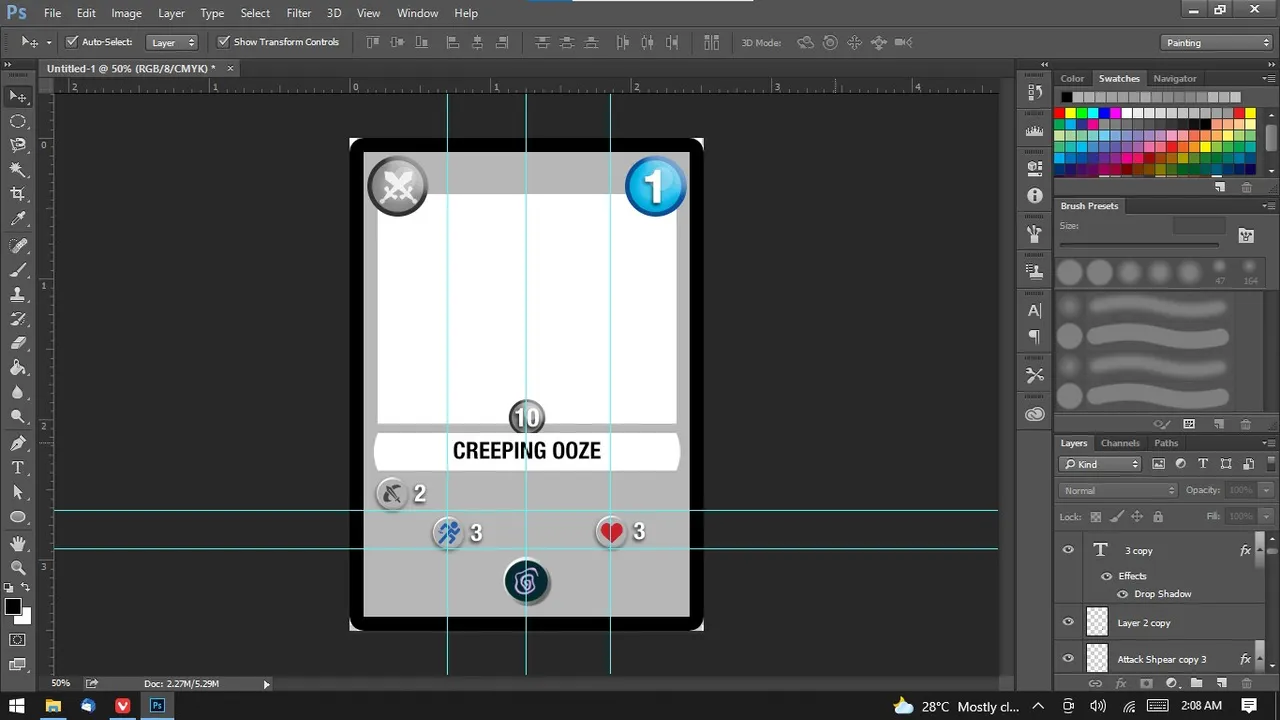1280x720 pixels.
Task: Click the foreground color swatch
Action: [x=13, y=607]
